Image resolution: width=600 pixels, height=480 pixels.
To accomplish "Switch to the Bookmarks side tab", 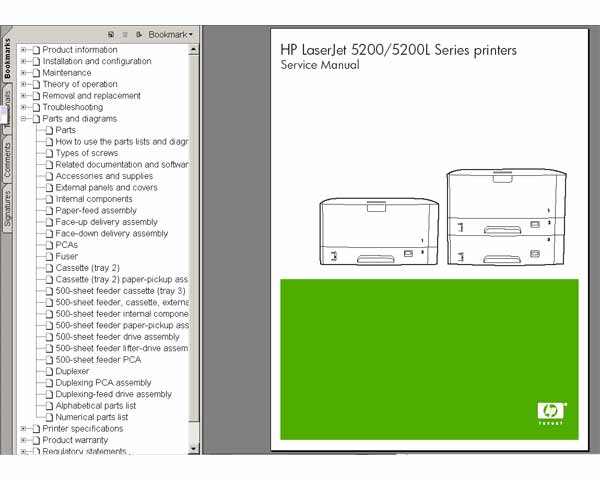I will [7, 59].
